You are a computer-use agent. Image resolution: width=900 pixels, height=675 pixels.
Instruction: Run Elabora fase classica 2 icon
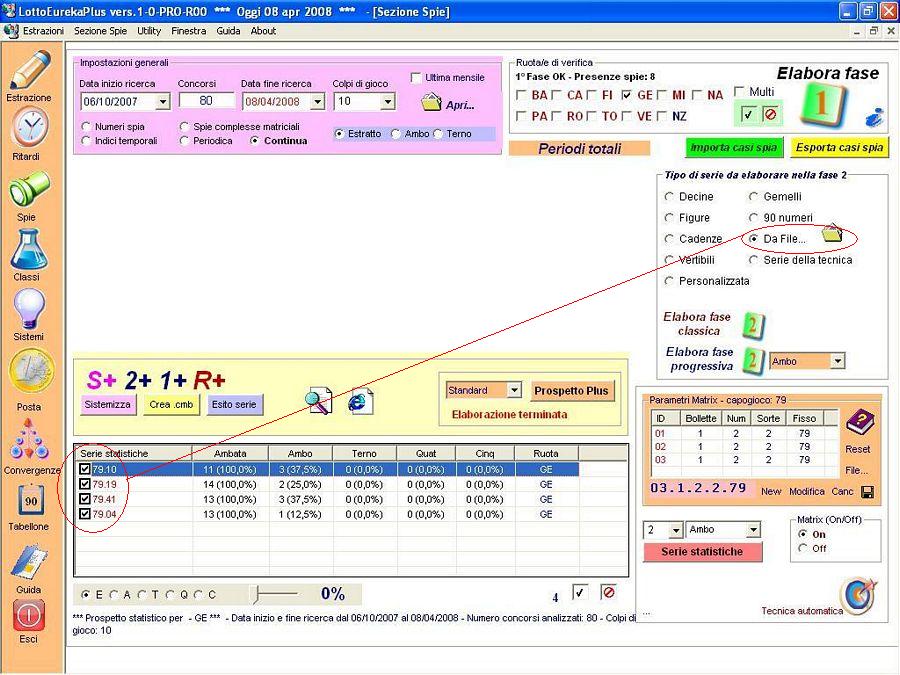pos(752,325)
